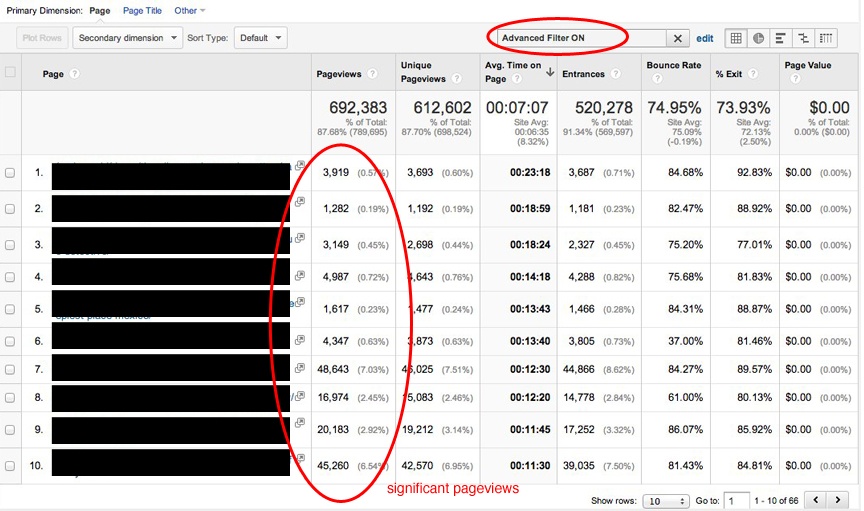The image size is (864, 511).
Task: Select the performance bar view icon
Action: click(x=782, y=38)
